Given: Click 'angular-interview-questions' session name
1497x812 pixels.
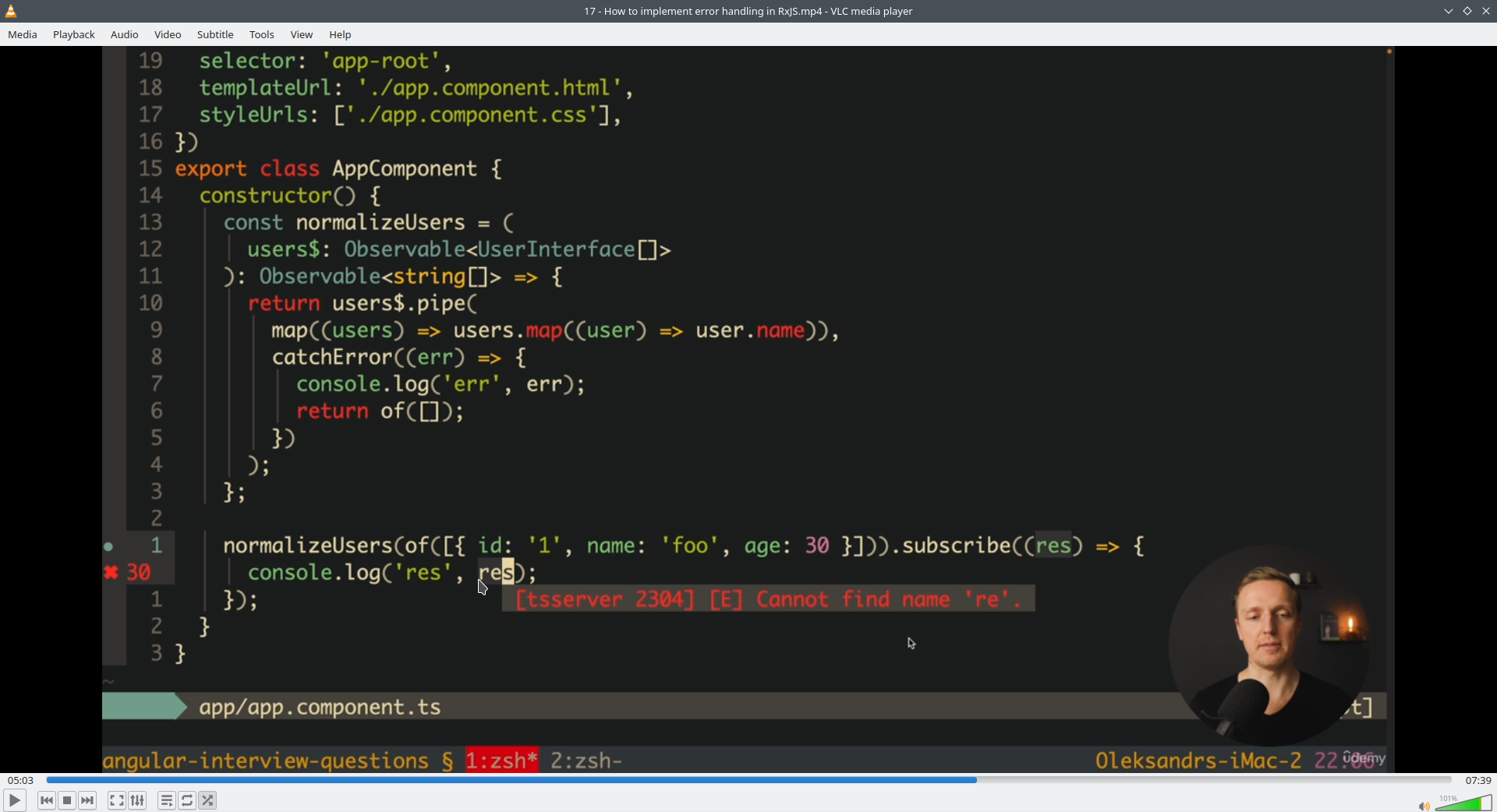Looking at the screenshot, I should click(266, 761).
